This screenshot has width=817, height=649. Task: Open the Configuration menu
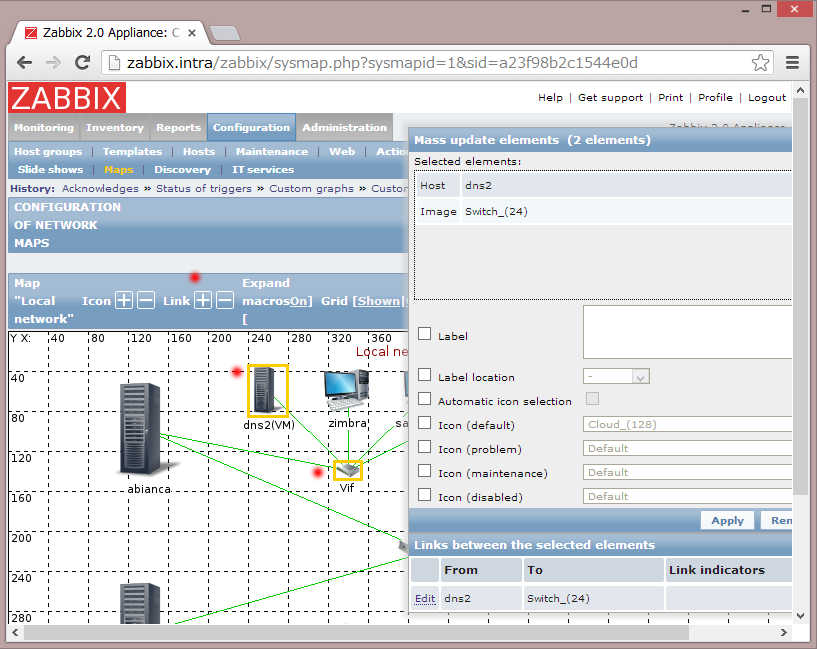251,128
